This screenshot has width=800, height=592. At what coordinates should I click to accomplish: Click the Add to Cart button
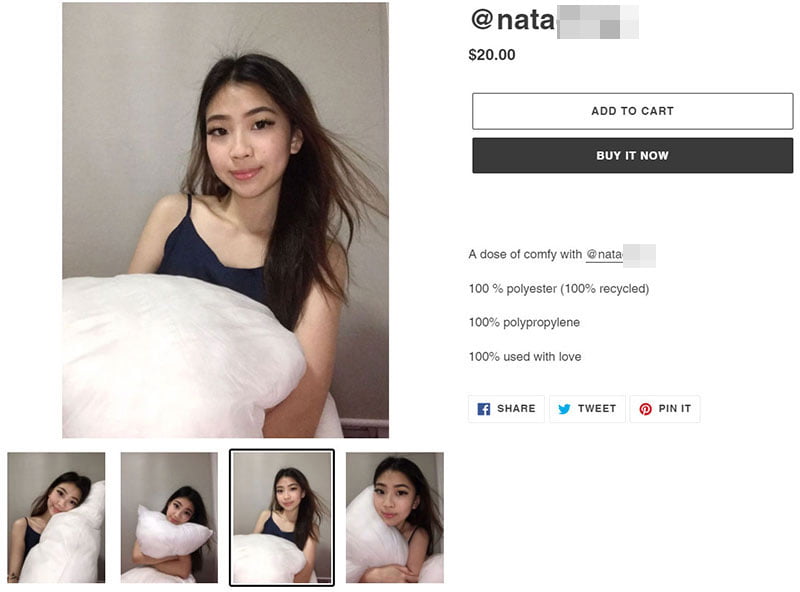click(x=632, y=111)
